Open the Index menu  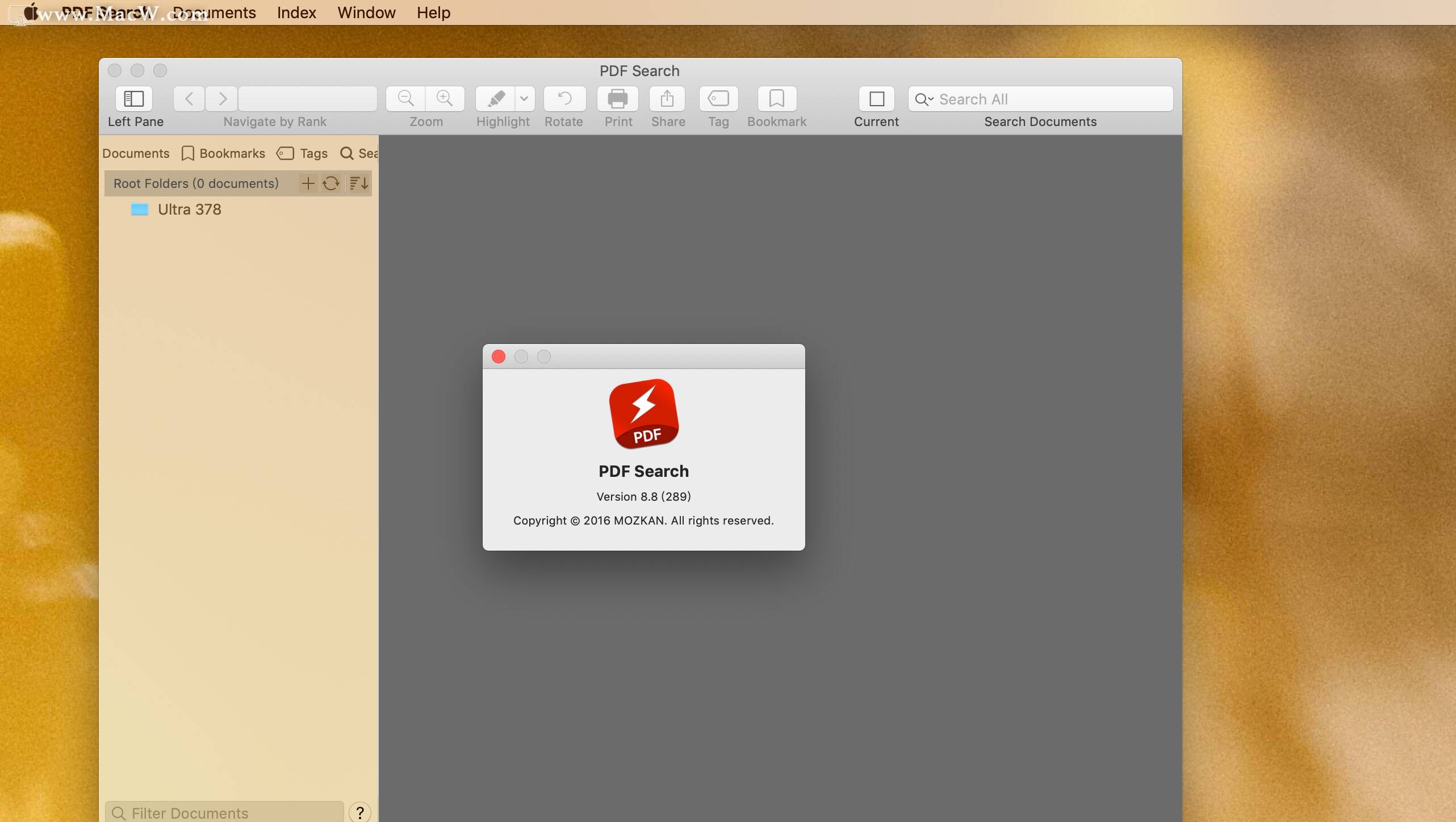[296, 12]
